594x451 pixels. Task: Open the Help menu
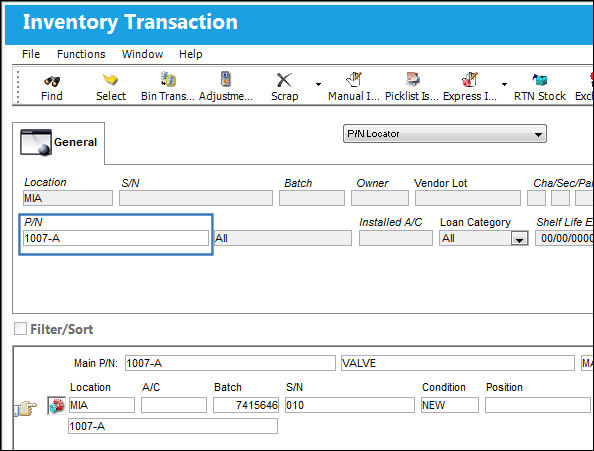(191, 54)
